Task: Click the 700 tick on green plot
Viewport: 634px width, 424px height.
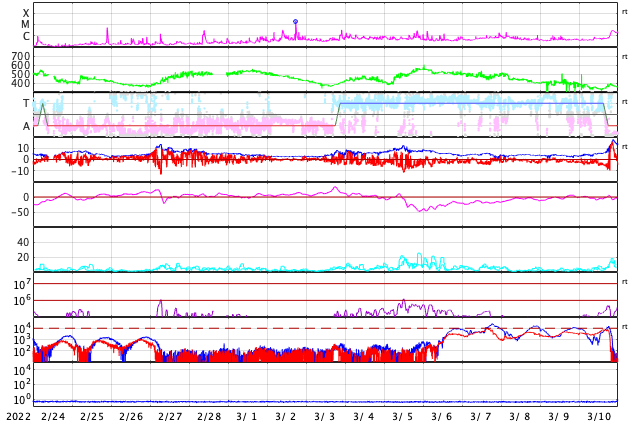Action: tap(21, 56)
